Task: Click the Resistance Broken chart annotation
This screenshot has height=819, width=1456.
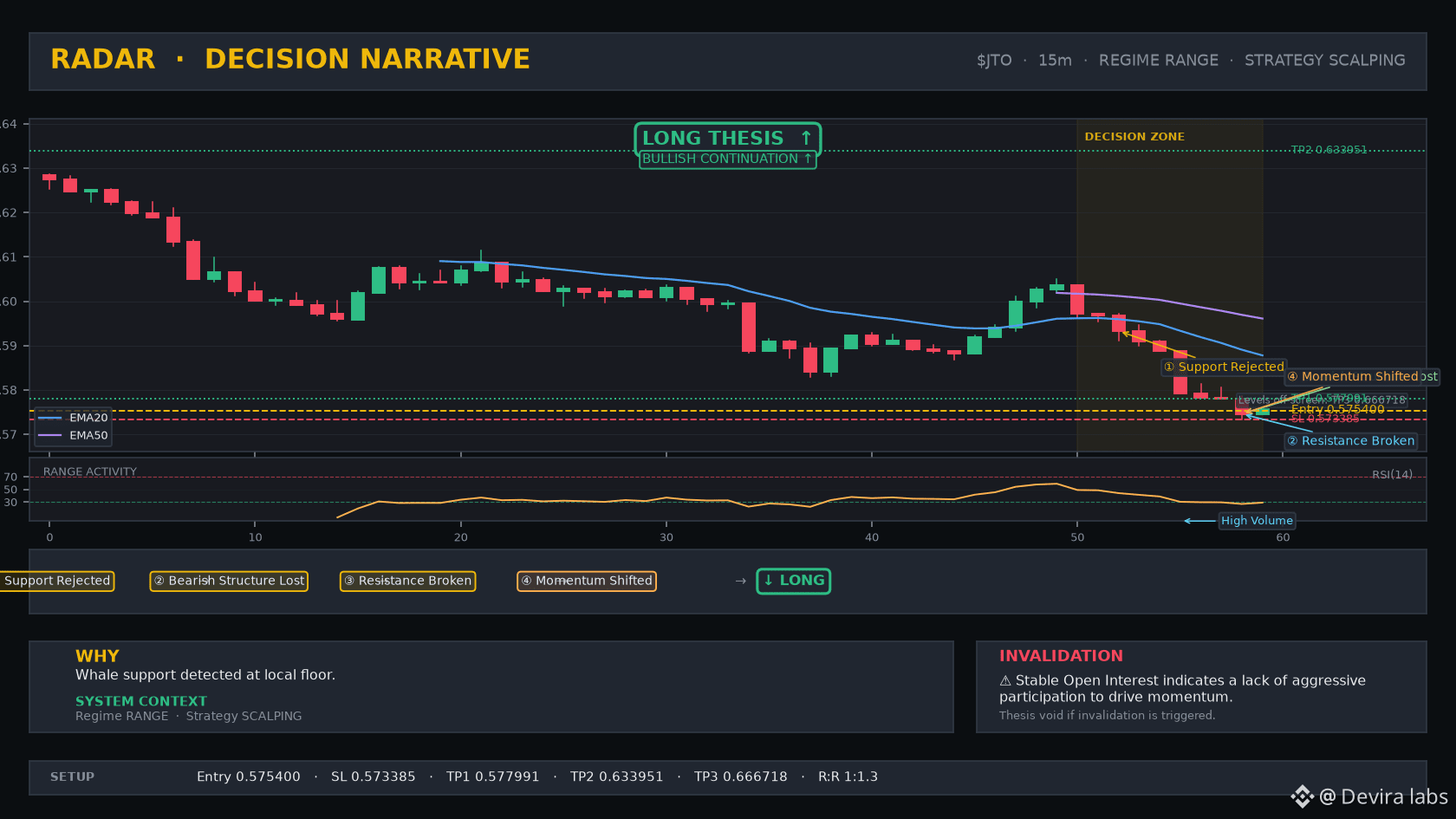Action: pyautogui.click(x=1350, y=441)
